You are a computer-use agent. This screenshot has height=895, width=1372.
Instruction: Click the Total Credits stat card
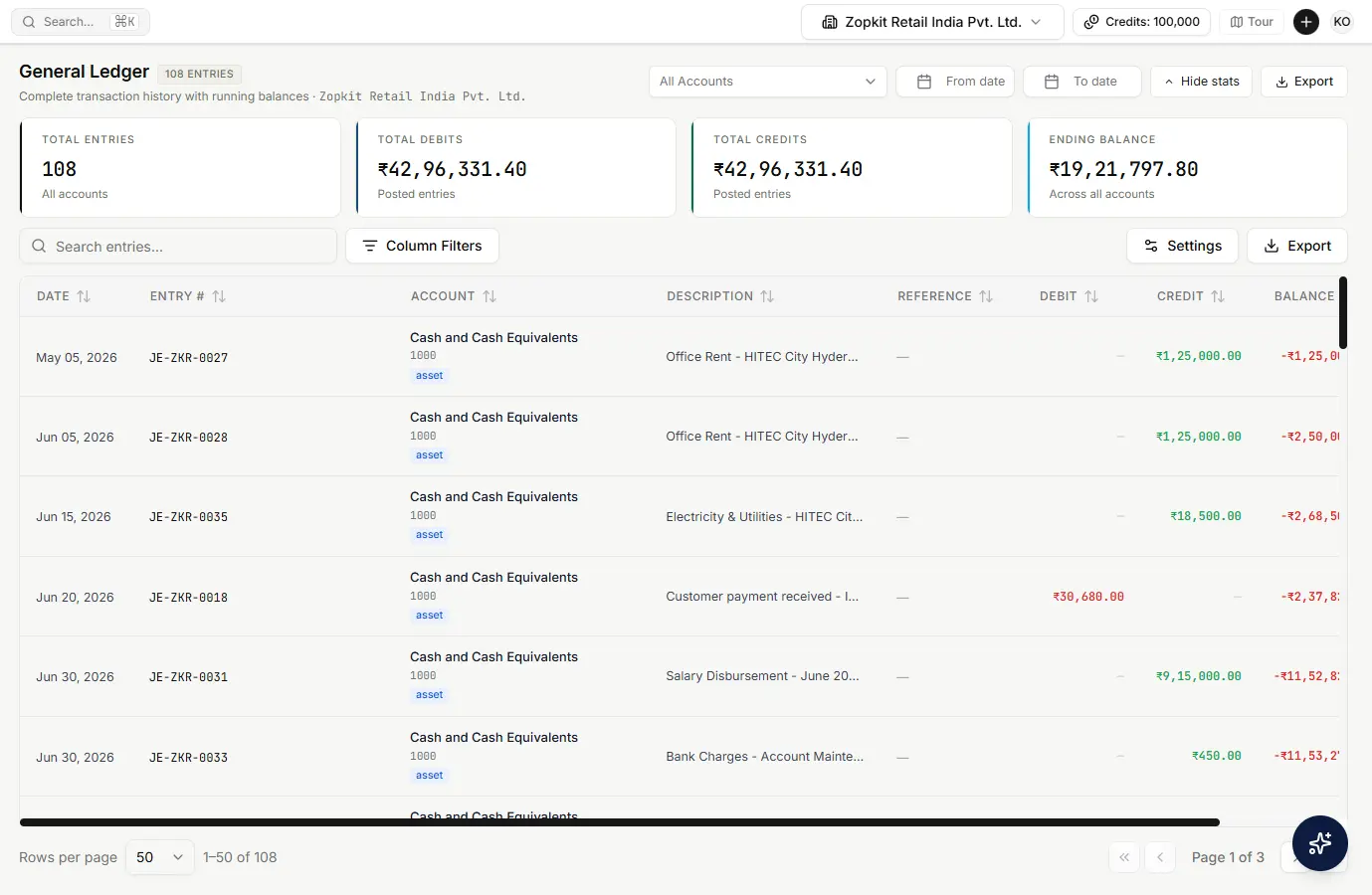[x=852, y=167]
